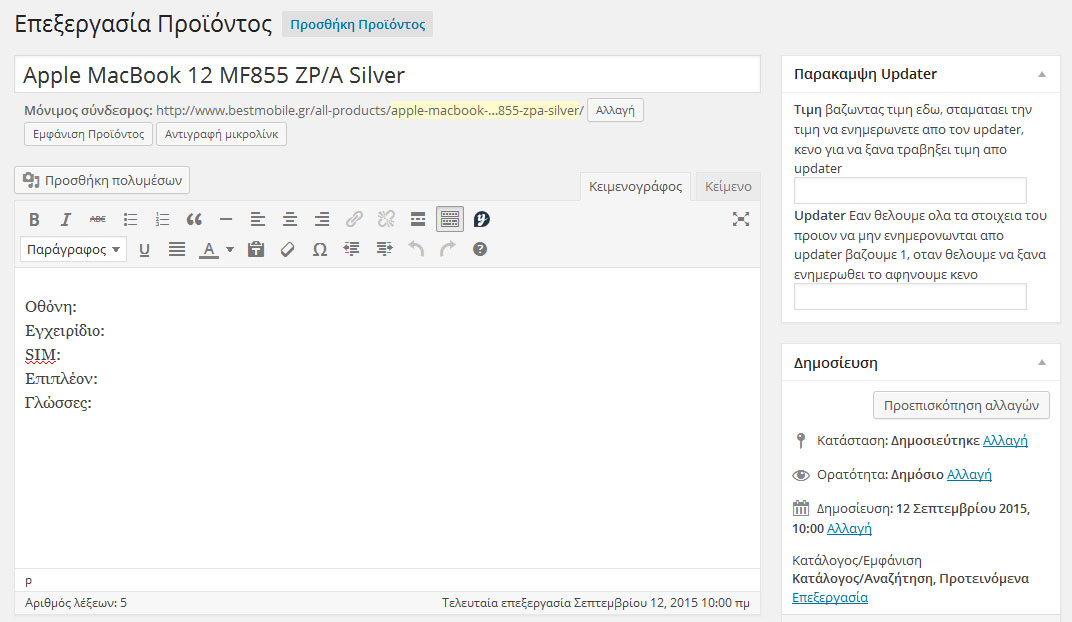Undo the last edit
1072x622 pixels.
tap(416, 249)
